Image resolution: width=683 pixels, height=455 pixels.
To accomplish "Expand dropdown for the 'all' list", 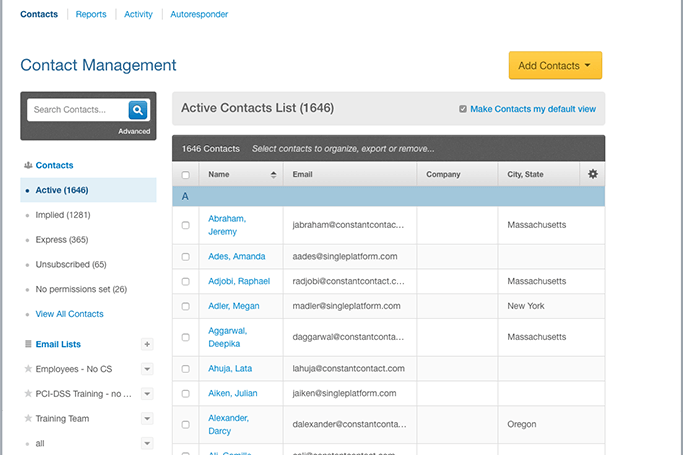I will pos(147,443).
